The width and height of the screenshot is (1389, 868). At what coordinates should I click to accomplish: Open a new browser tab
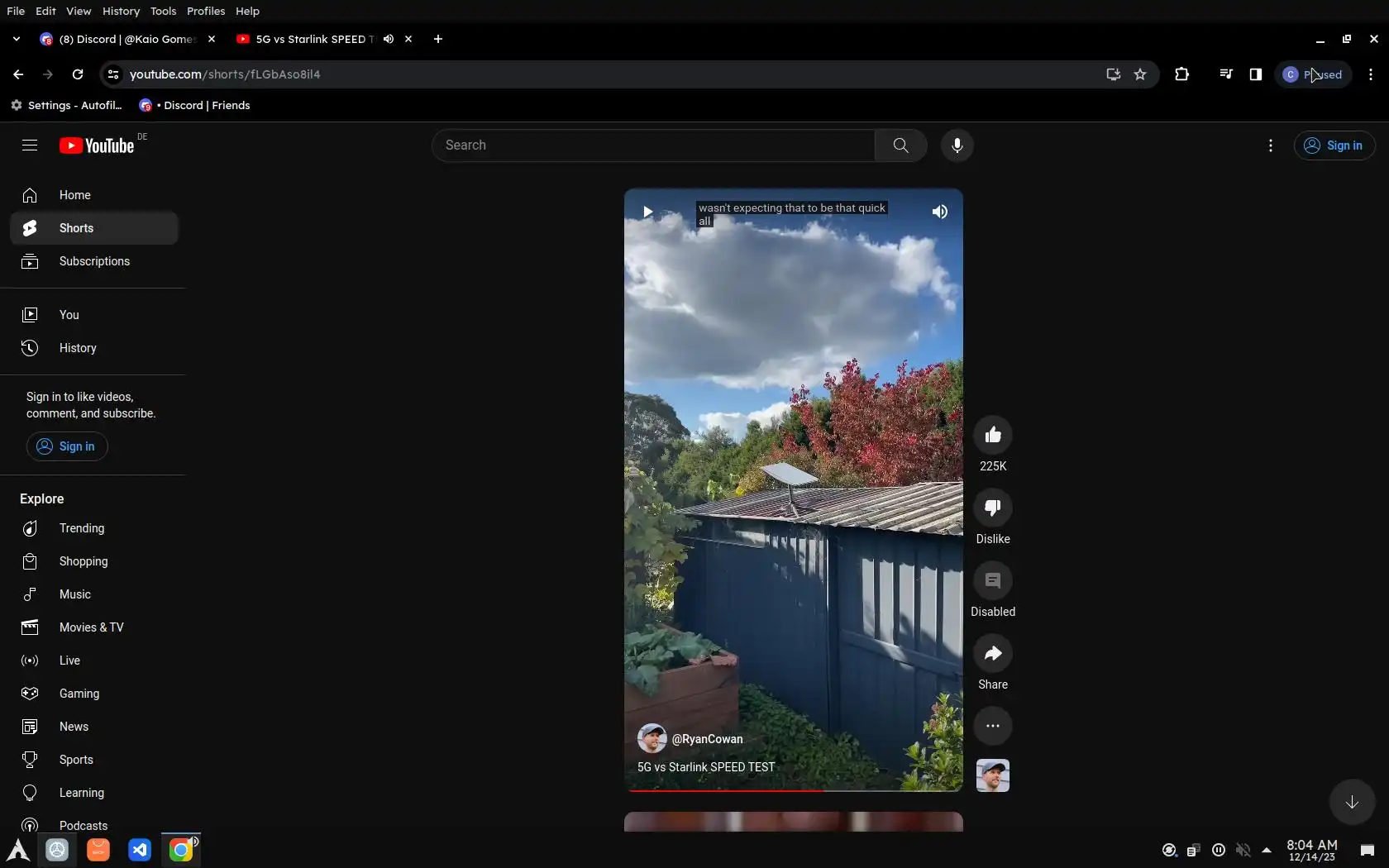point(438,39)
